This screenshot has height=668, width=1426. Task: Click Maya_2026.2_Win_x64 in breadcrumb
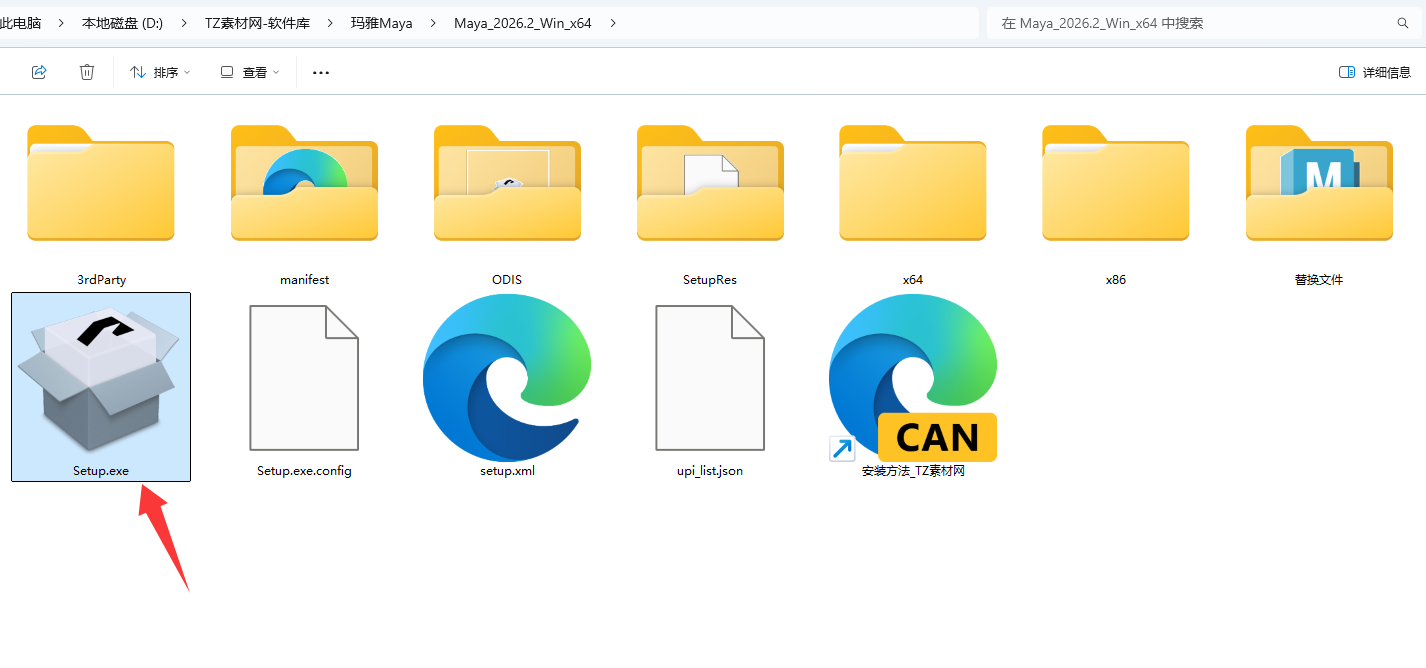pos(523,22)
